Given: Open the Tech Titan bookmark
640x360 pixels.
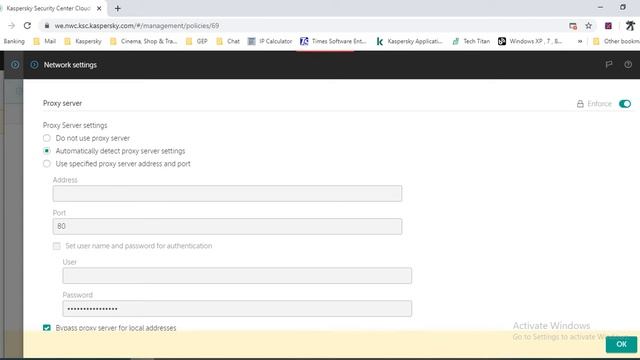Looking at the screenshot, I should (x=471, y=41).
